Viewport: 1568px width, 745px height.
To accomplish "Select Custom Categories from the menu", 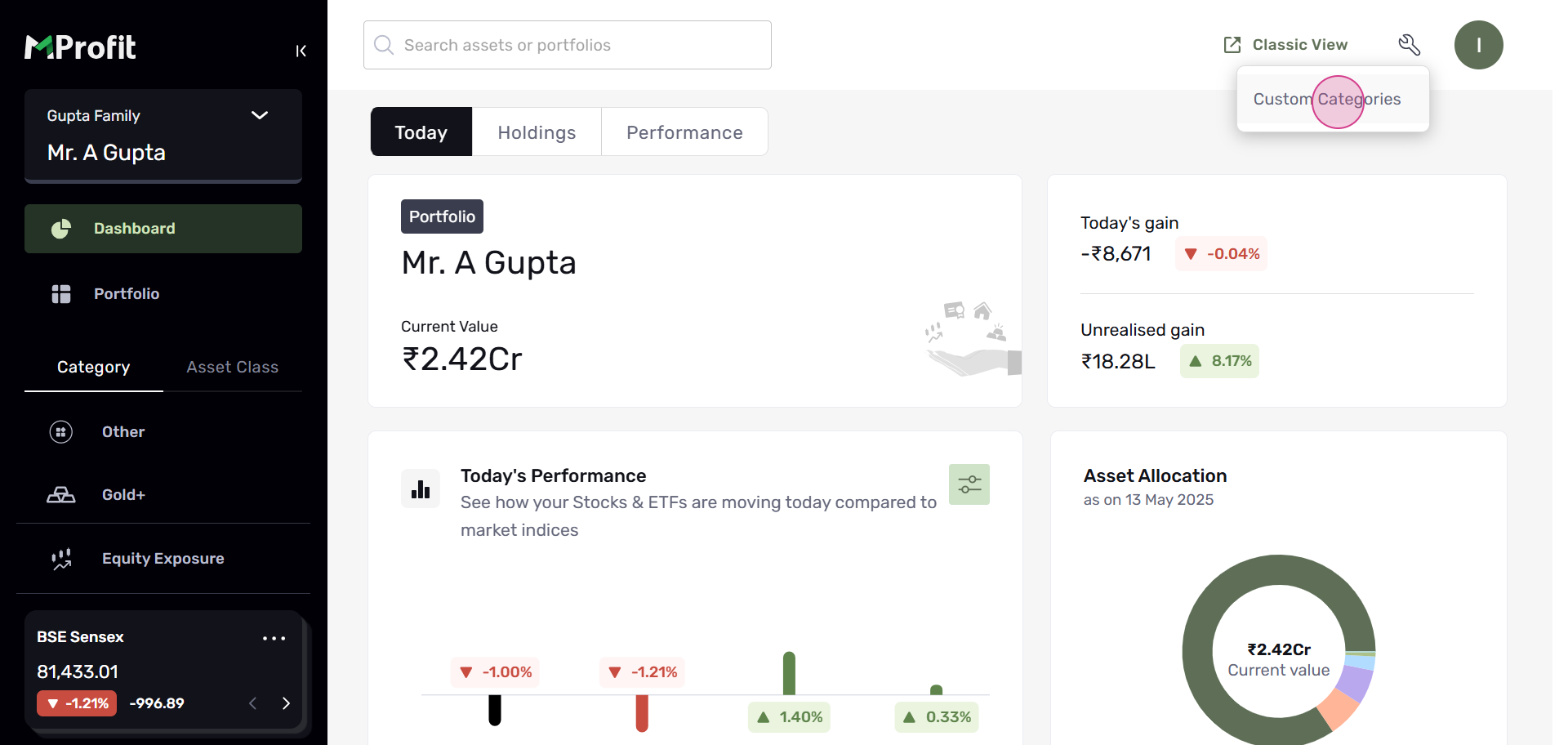I will [x=1327, y=100].
